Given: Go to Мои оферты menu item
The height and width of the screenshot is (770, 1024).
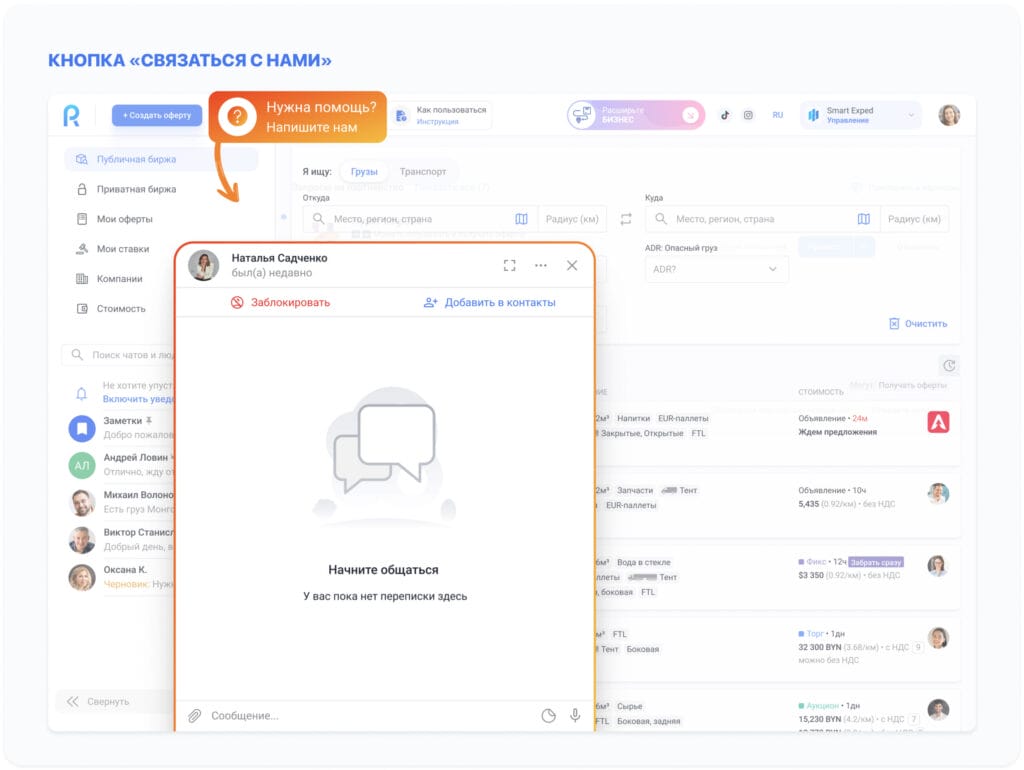Looking at the screenshot, I should click(x=125, y=219).
